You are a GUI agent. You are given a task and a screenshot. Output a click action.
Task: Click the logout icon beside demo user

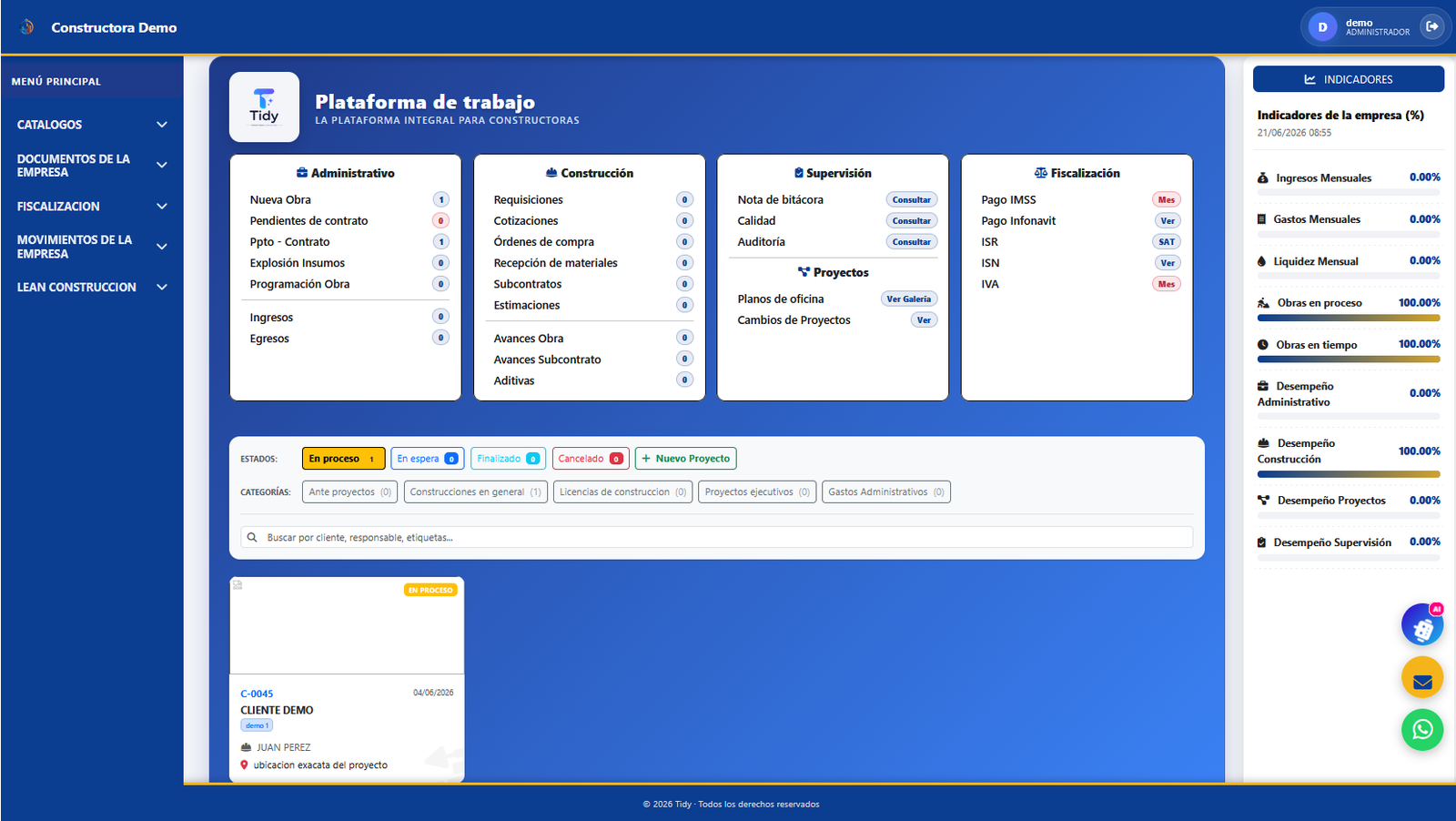1431,26
